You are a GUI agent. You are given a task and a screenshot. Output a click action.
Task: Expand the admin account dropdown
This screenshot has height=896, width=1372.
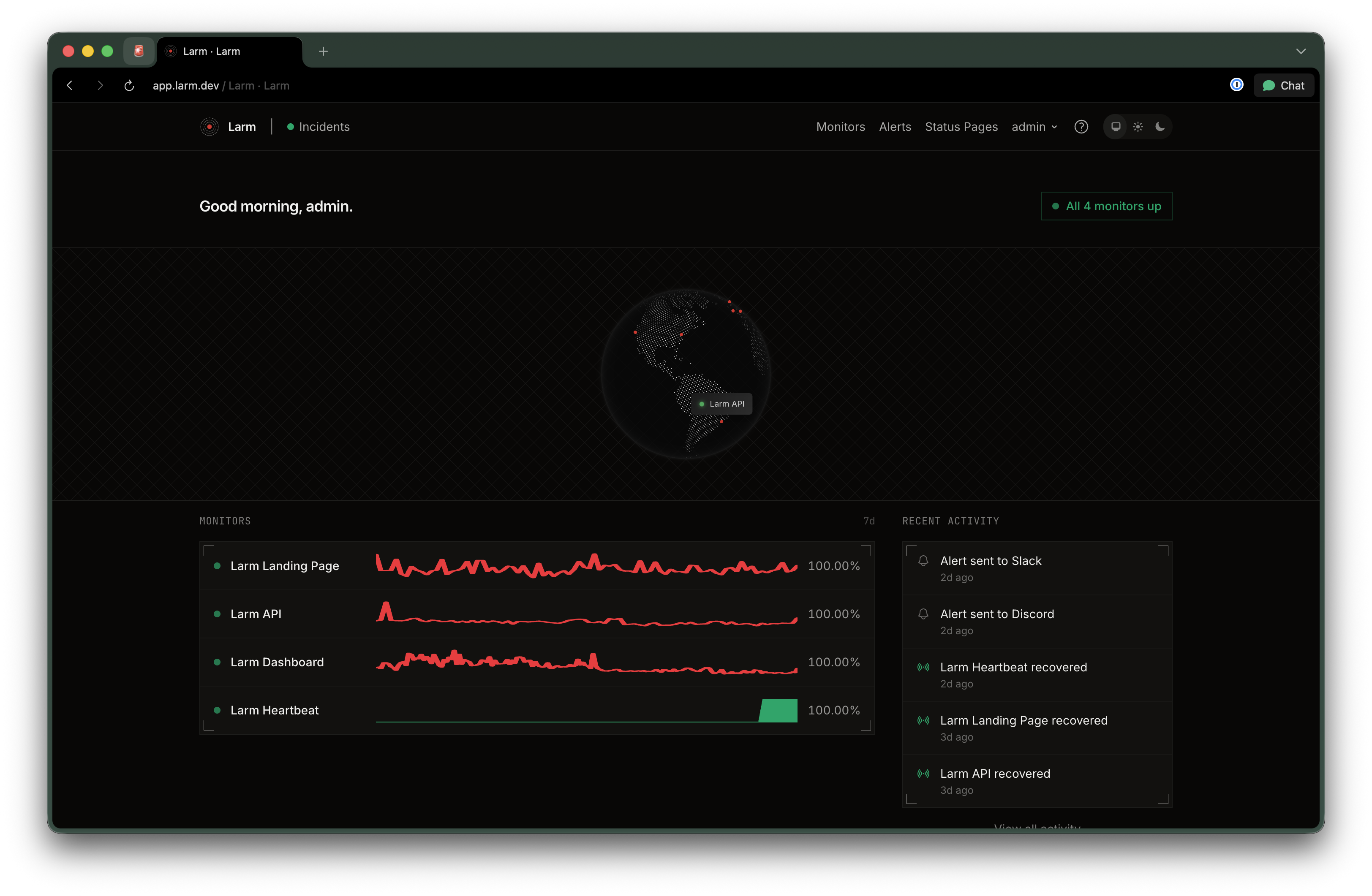[1034, 127]
